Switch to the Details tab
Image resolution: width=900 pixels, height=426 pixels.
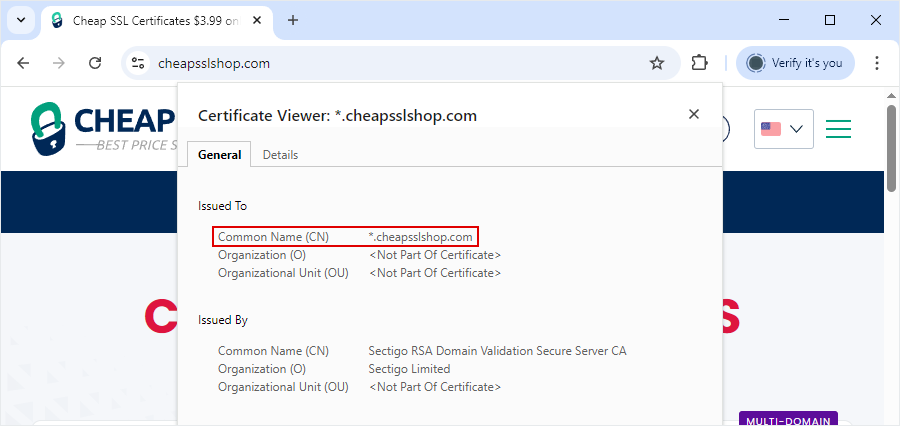(x=280, y=155)
